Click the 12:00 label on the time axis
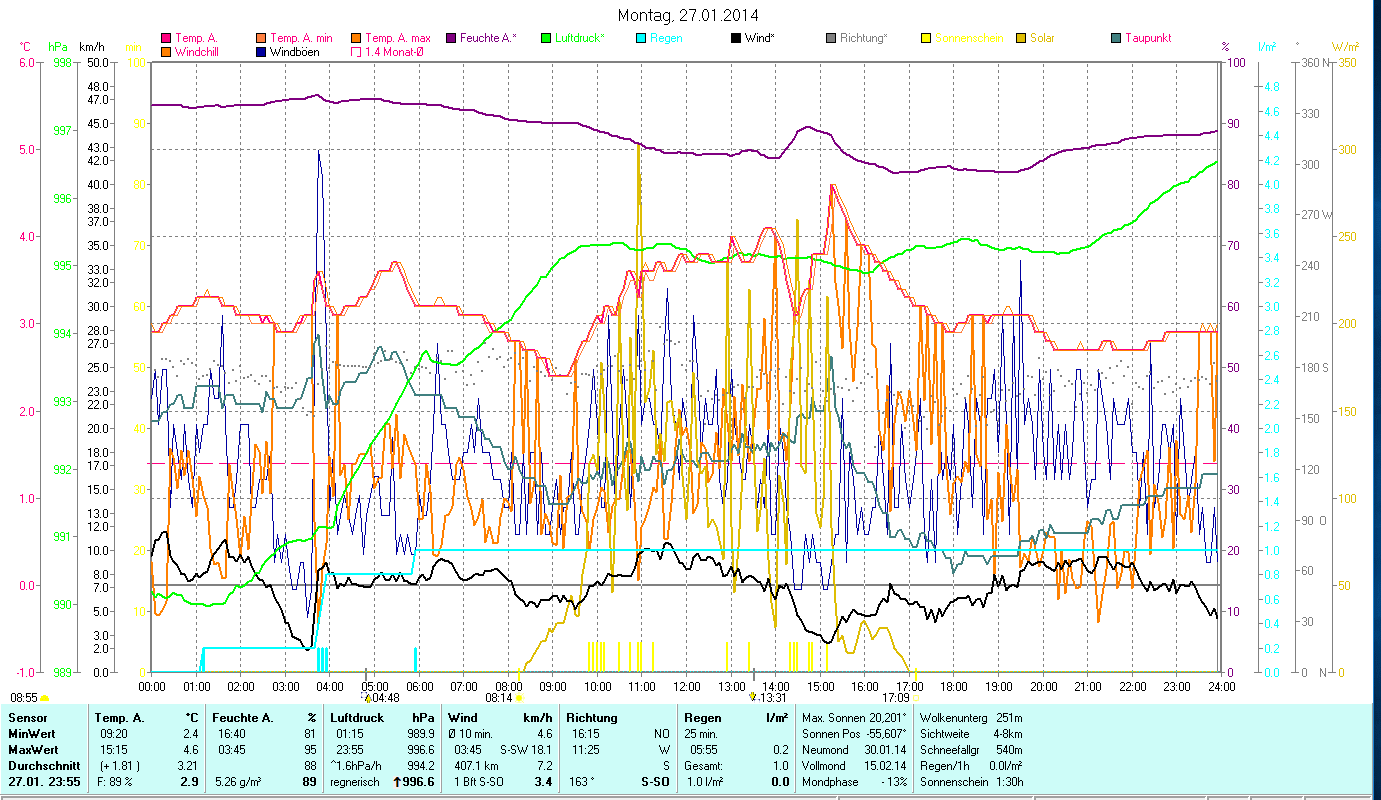Screen dimensions: 1381x800 [x=687, y=687]
